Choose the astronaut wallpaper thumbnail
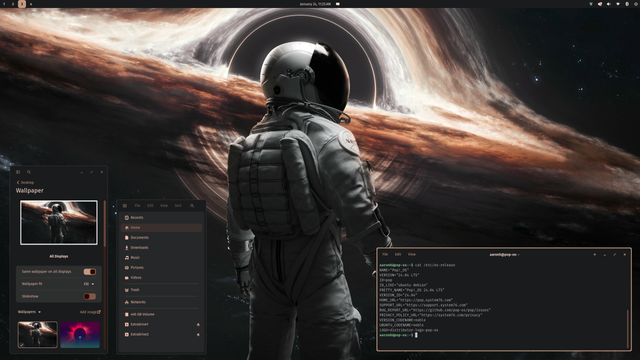 click(x=38, y=335)
